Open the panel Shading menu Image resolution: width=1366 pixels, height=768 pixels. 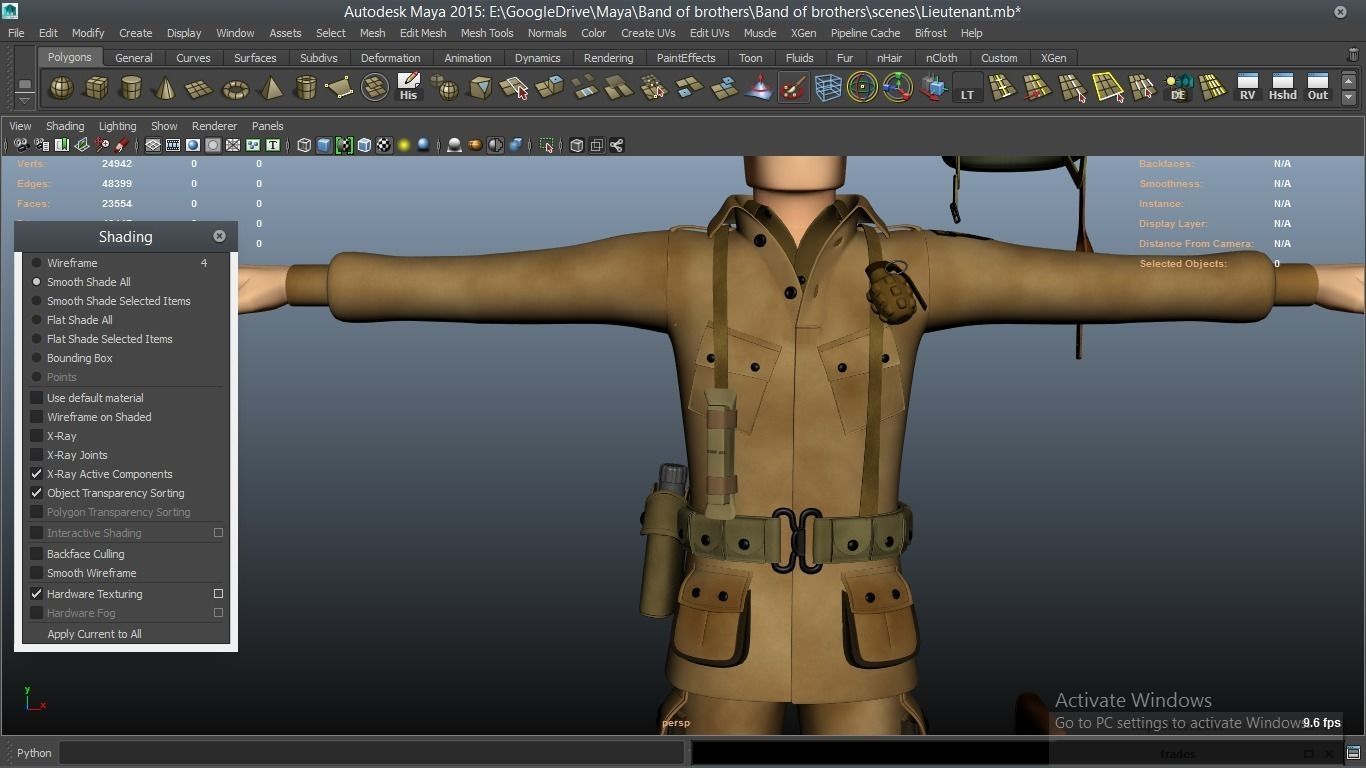[65, 126]
